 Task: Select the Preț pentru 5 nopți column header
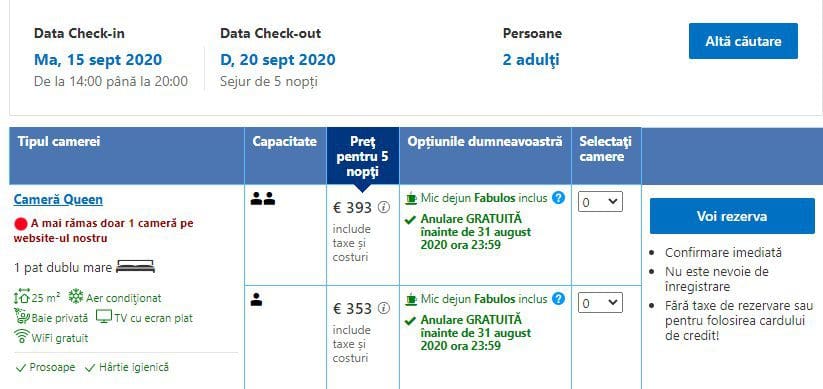click(x=363, y=156)
